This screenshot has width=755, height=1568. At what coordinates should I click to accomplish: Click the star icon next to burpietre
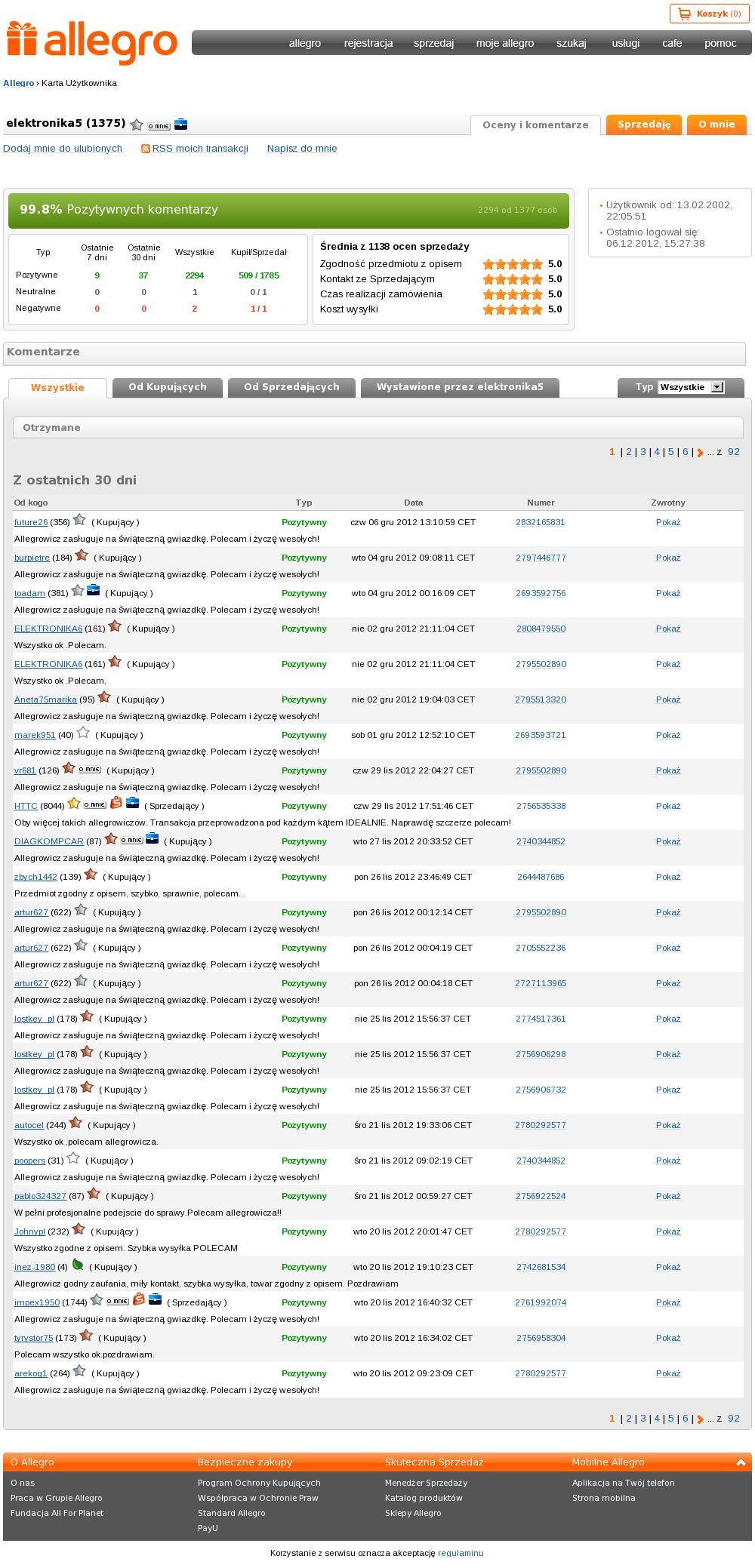coord(82,555)
